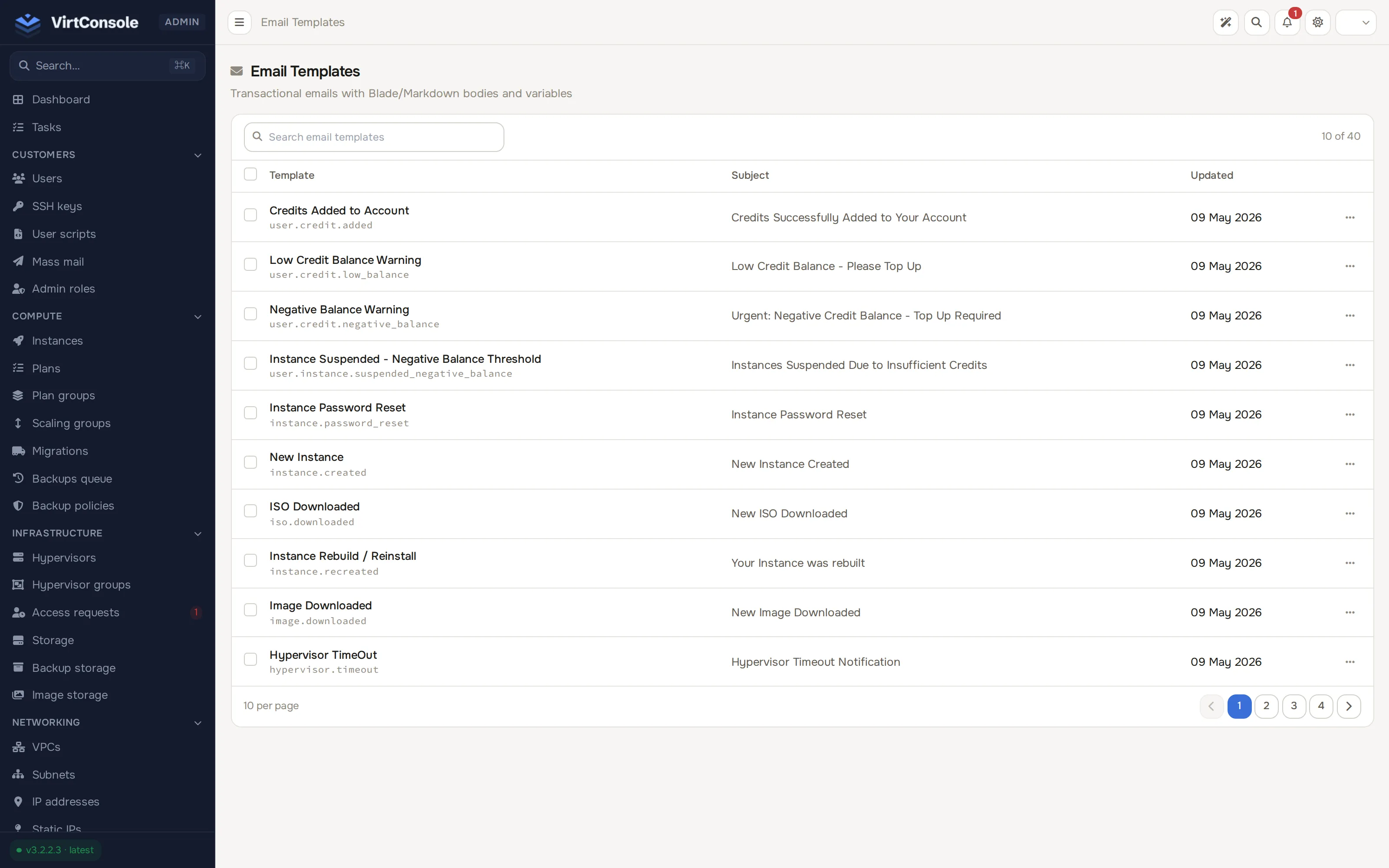The width and height of the screenshot is (1389, 868).
Task: Click the v3.2.2.3 latest version badge
Action: (55, 850)
